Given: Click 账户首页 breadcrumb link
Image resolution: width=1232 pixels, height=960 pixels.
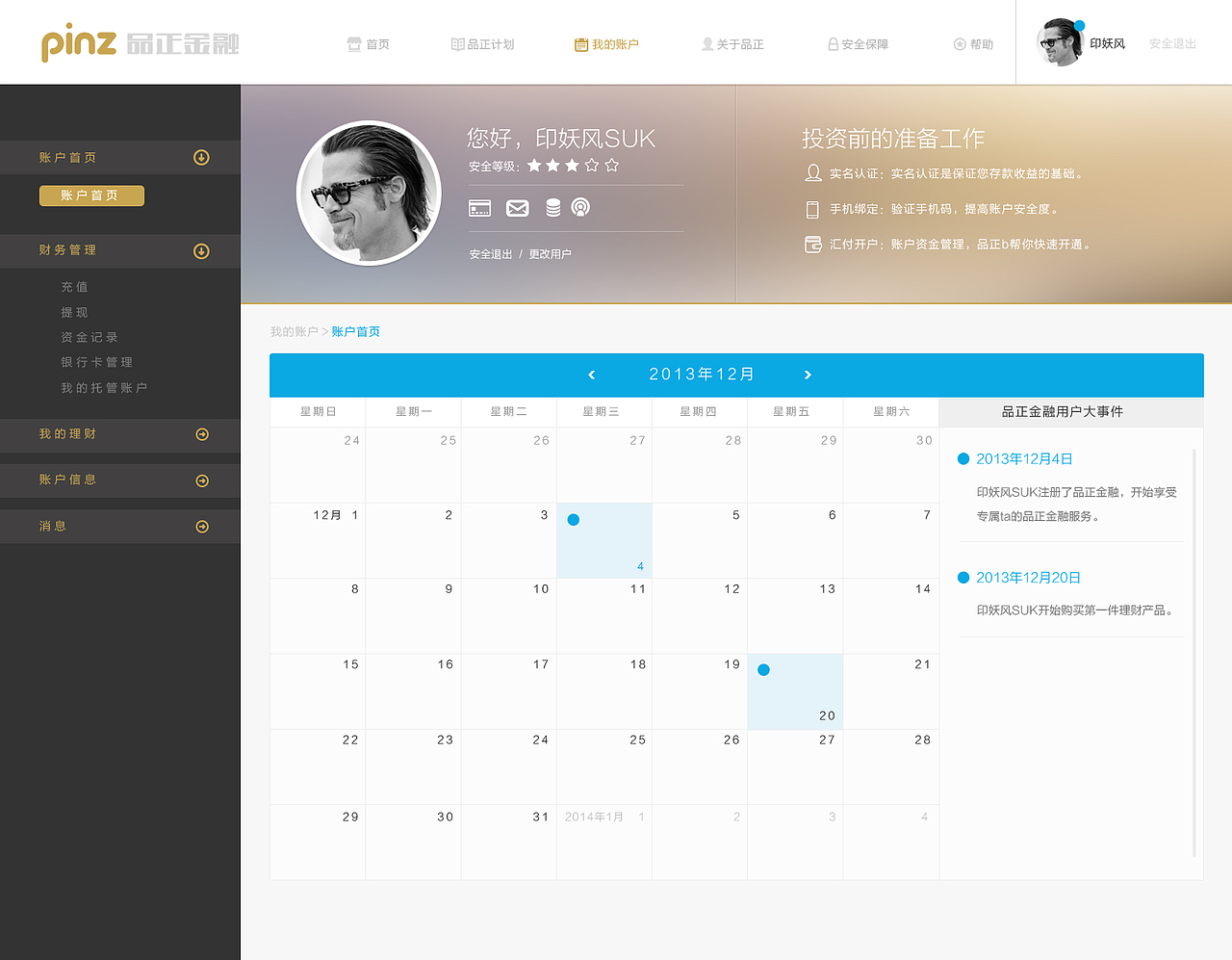Looking at the screenshot, I should pos(355,331).
